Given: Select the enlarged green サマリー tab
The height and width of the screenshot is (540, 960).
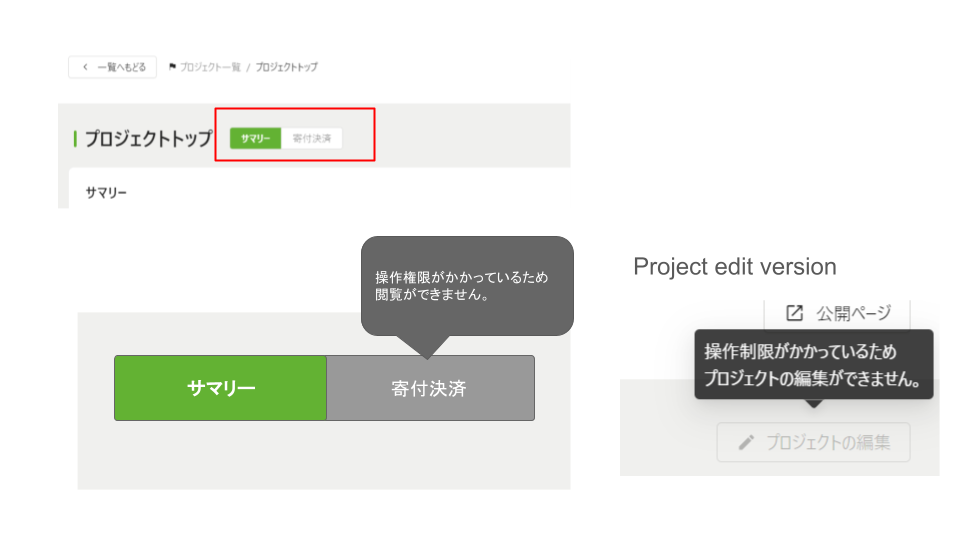Looking at the screenshot, I should coord(221,388).
